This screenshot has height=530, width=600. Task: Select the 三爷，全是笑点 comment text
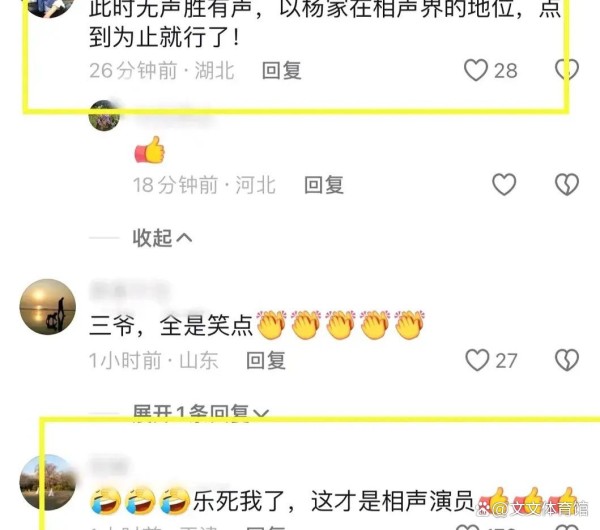(x=257, y=325)
